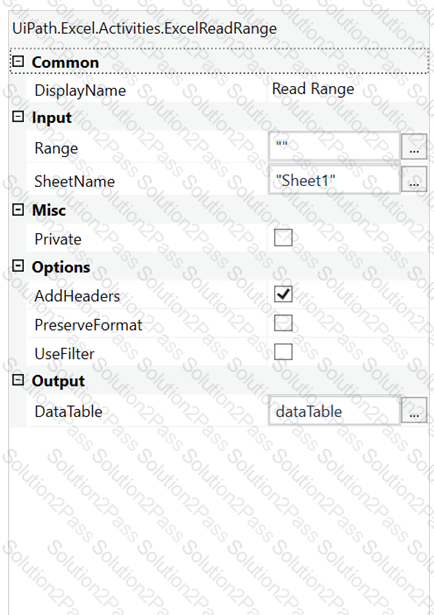The image size is (434, 615).
Task: Click the SheetName field containing "Sheet1"
Action: coord(334,180)
